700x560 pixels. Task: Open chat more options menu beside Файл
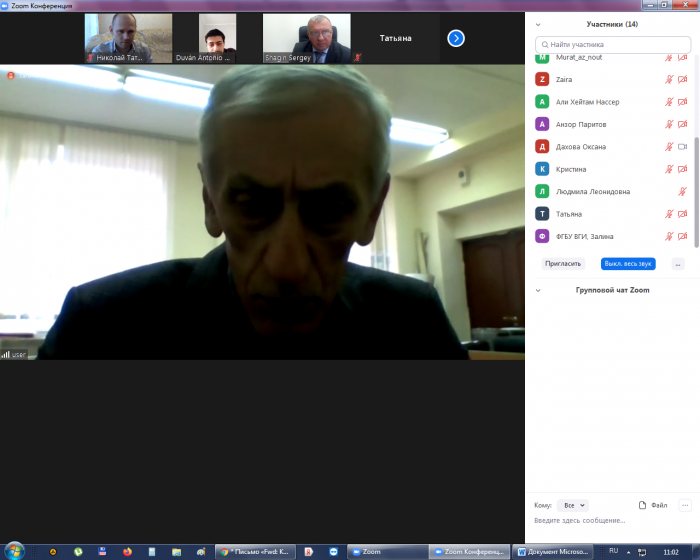(685, 505)
